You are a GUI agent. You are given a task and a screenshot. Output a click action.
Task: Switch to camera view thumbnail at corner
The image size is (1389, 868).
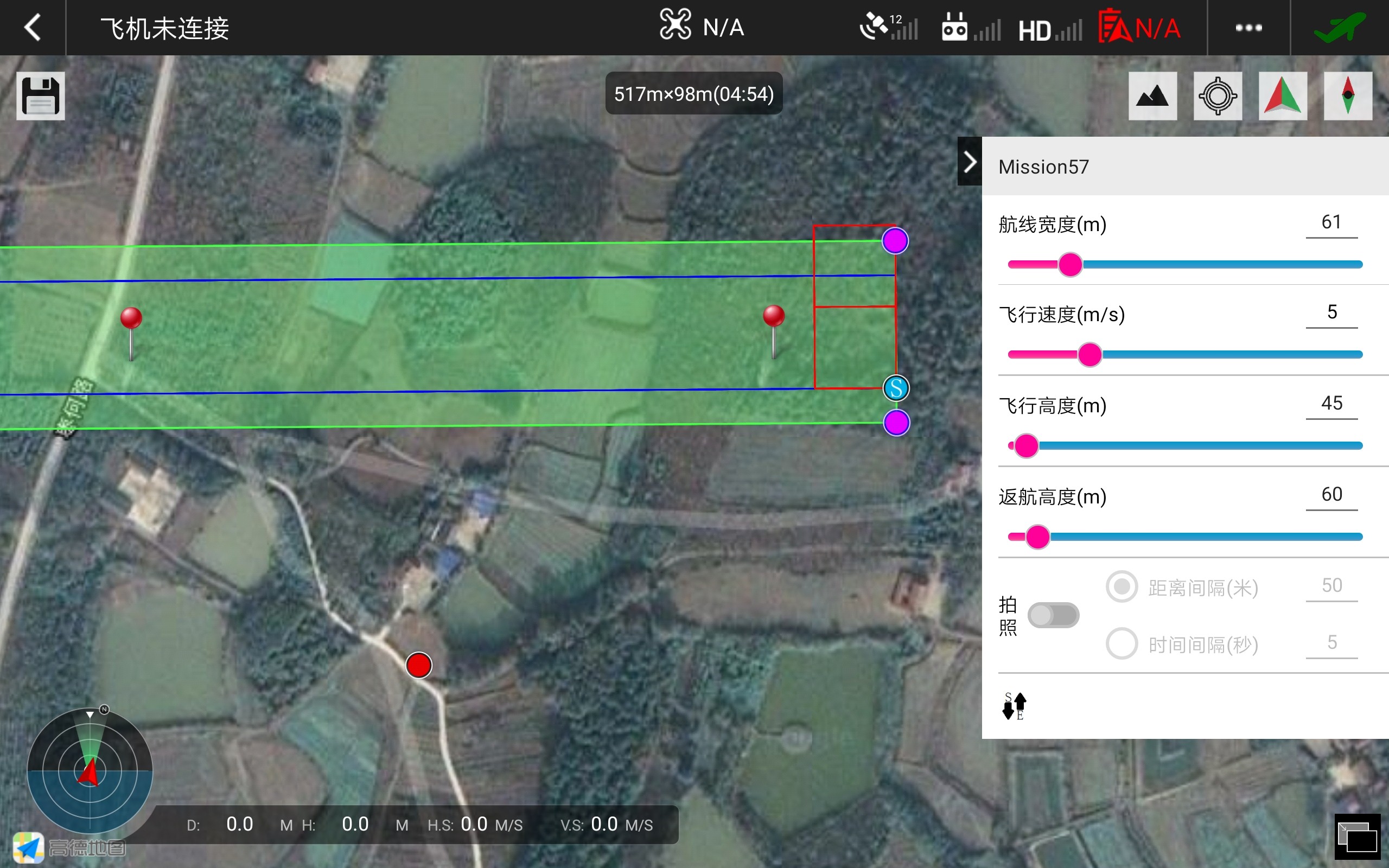1357,837
